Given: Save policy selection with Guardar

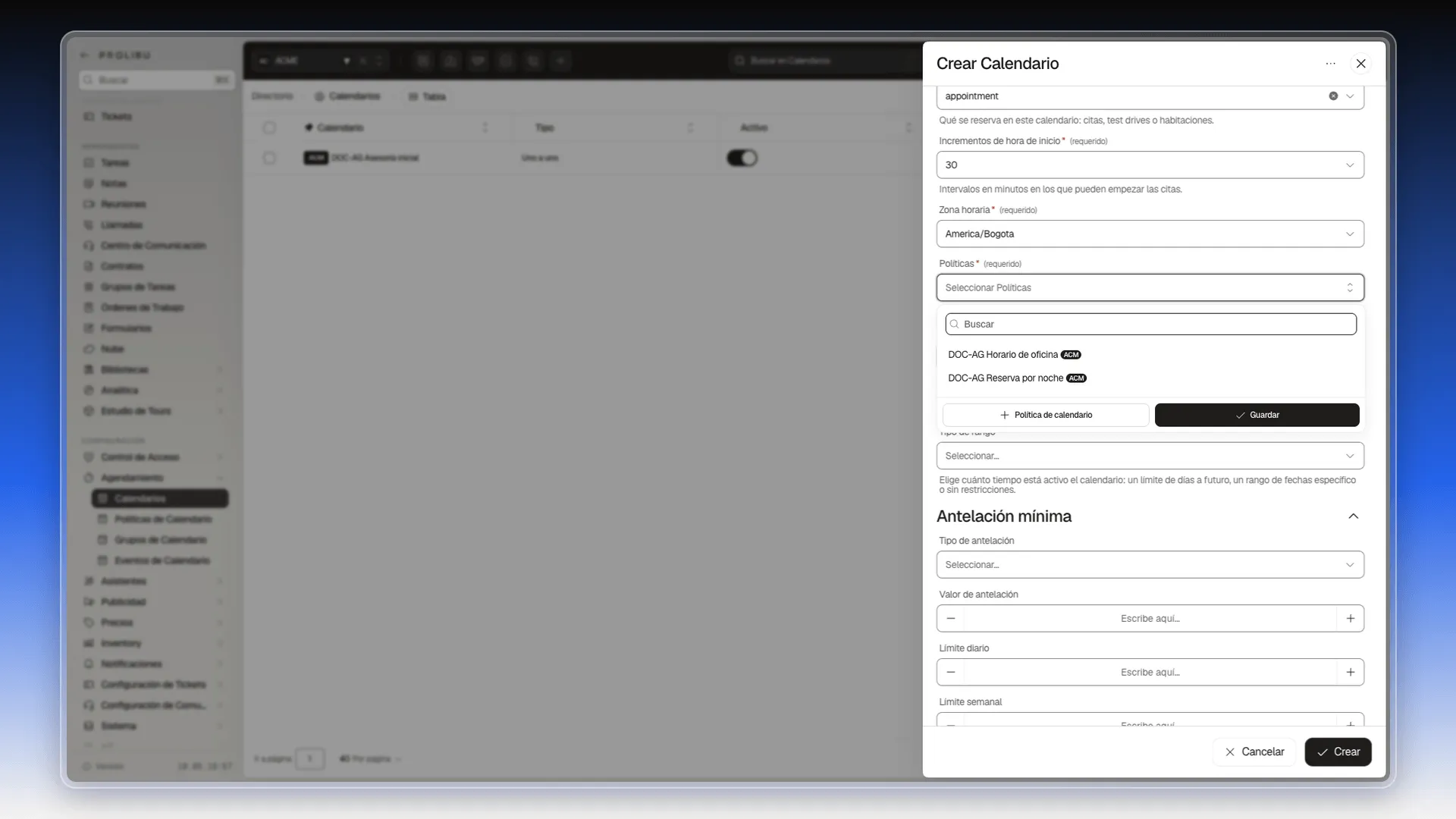Looking at the screenshot, I should click(x=1257, y=416).
